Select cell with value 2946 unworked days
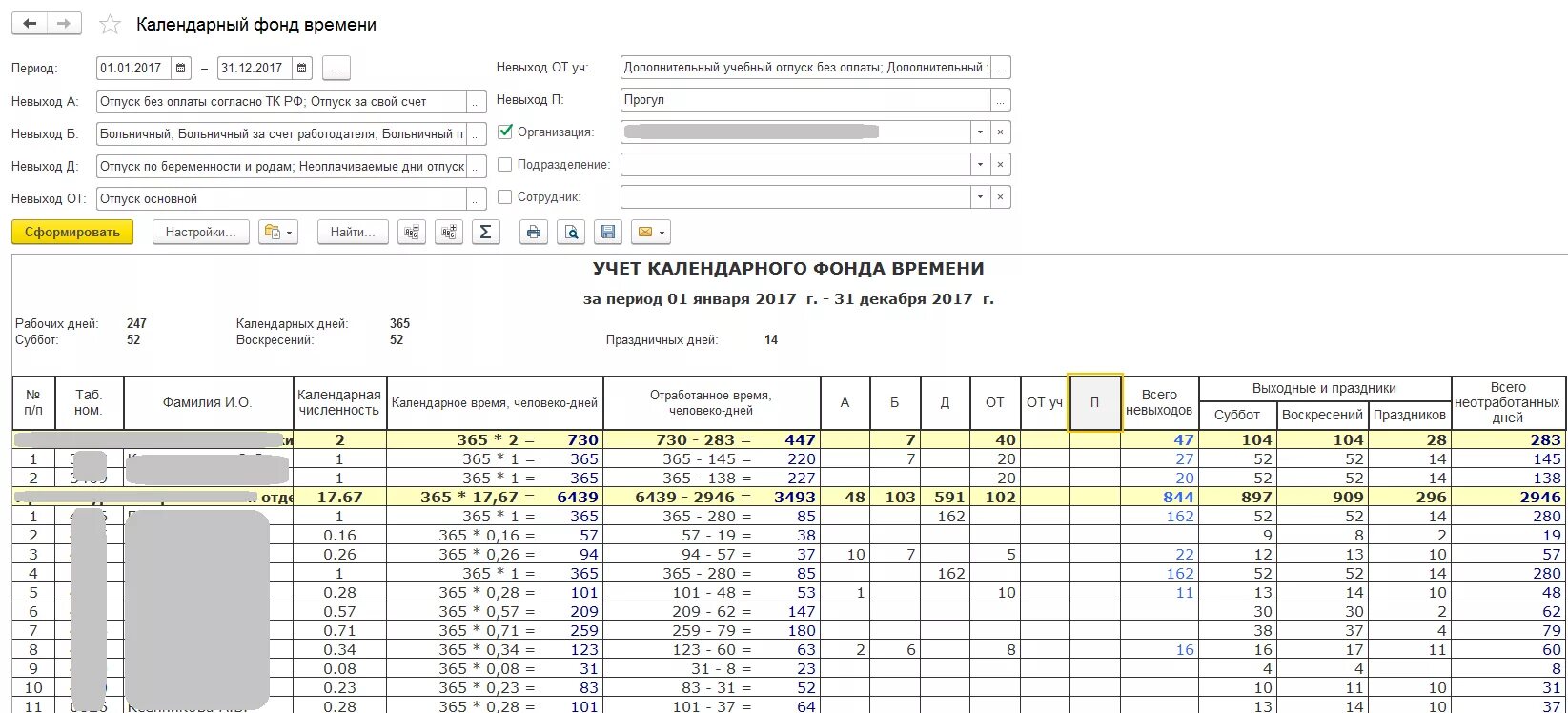Image resolution: width=1568 pixels, height=713 pixels. (1508, 497)
